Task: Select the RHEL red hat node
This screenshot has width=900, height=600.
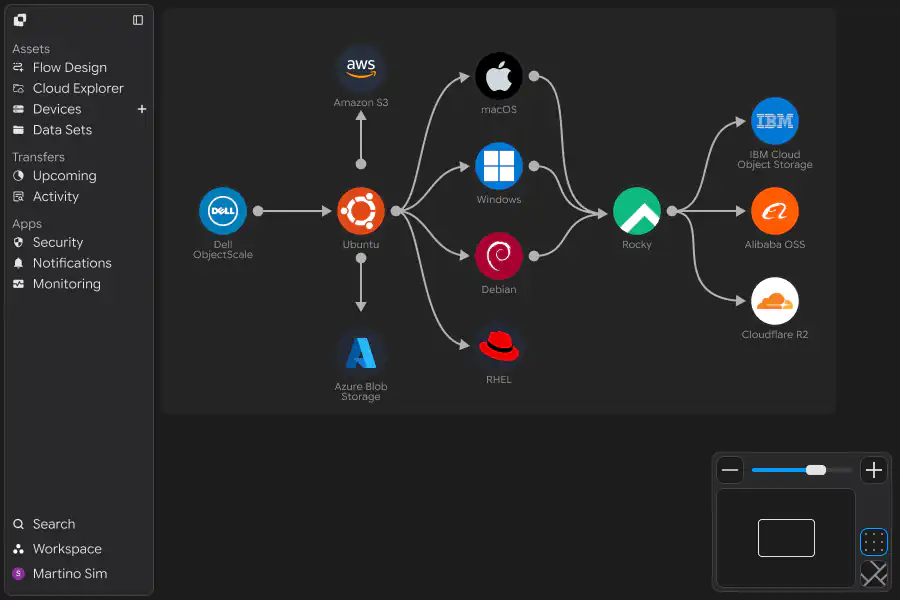Action: coord(499,346)
